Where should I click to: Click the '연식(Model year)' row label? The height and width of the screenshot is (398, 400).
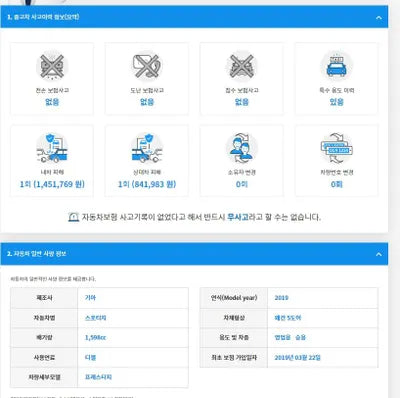(x=234, y=298)
